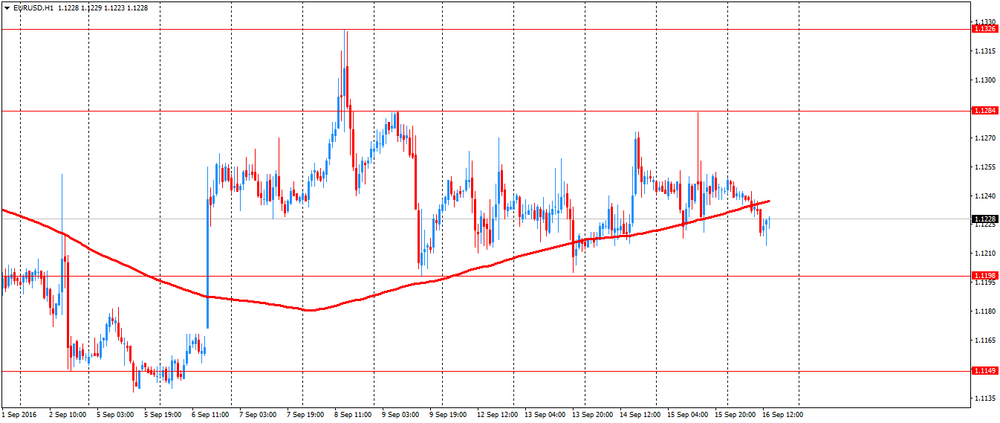Click the '13 Sep 20:00' time label
Screen dimensions: 1000x423
tap(591, 415)
